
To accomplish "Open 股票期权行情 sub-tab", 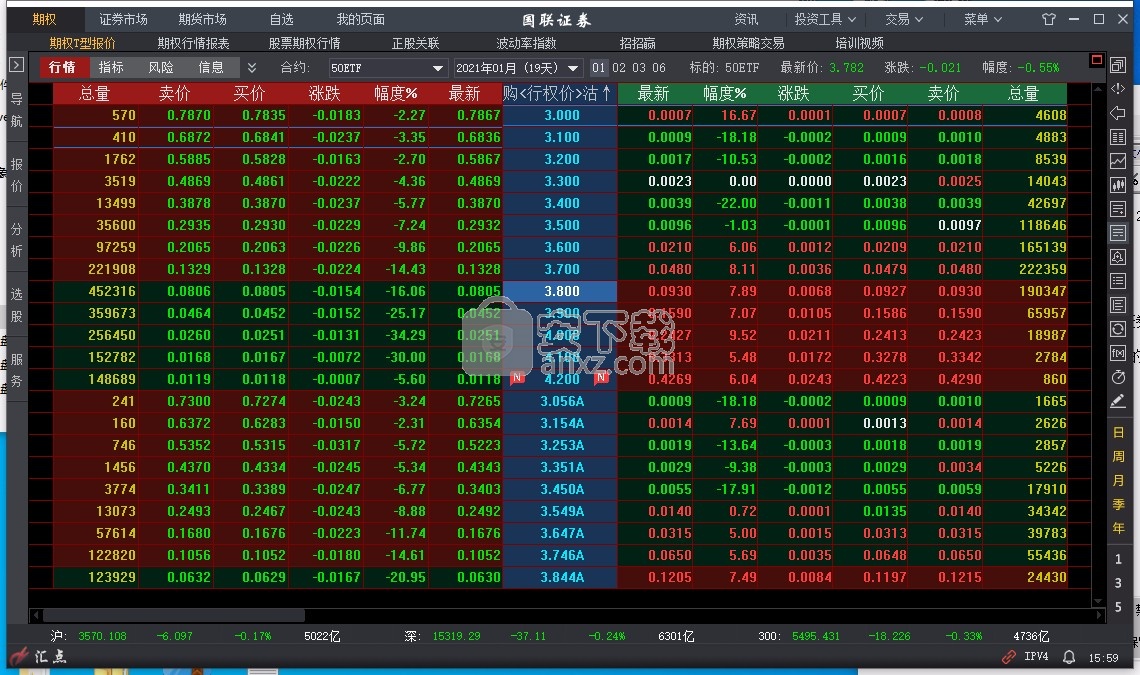I will tap(305, 43).
